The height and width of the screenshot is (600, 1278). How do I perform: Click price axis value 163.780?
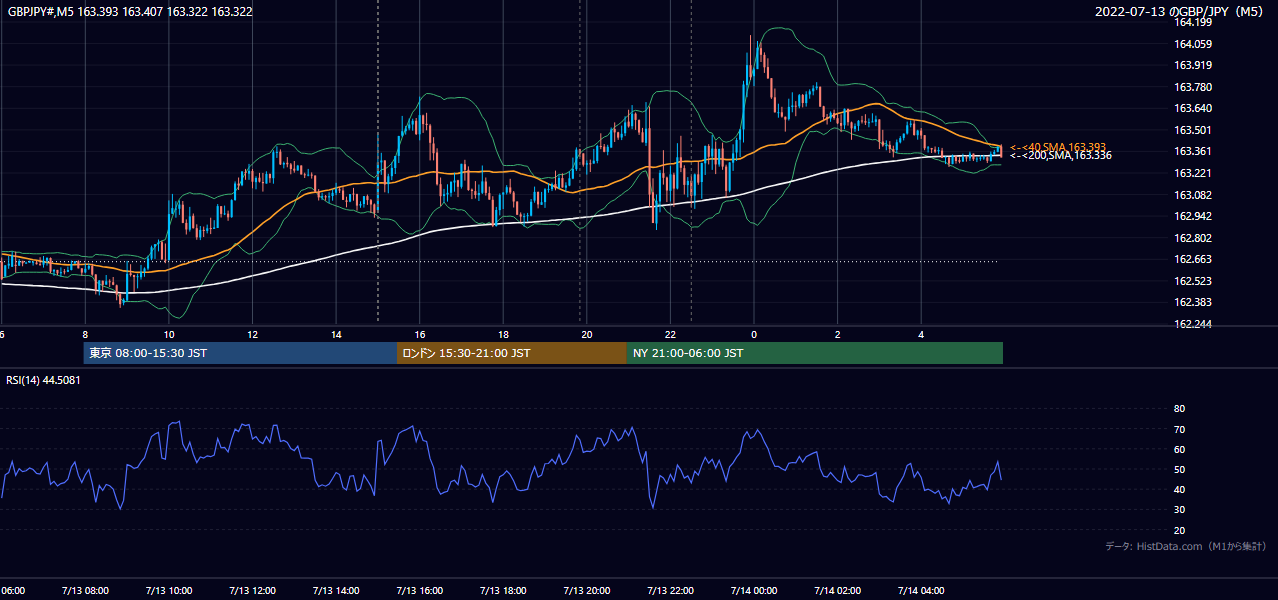pos(1193,87)
